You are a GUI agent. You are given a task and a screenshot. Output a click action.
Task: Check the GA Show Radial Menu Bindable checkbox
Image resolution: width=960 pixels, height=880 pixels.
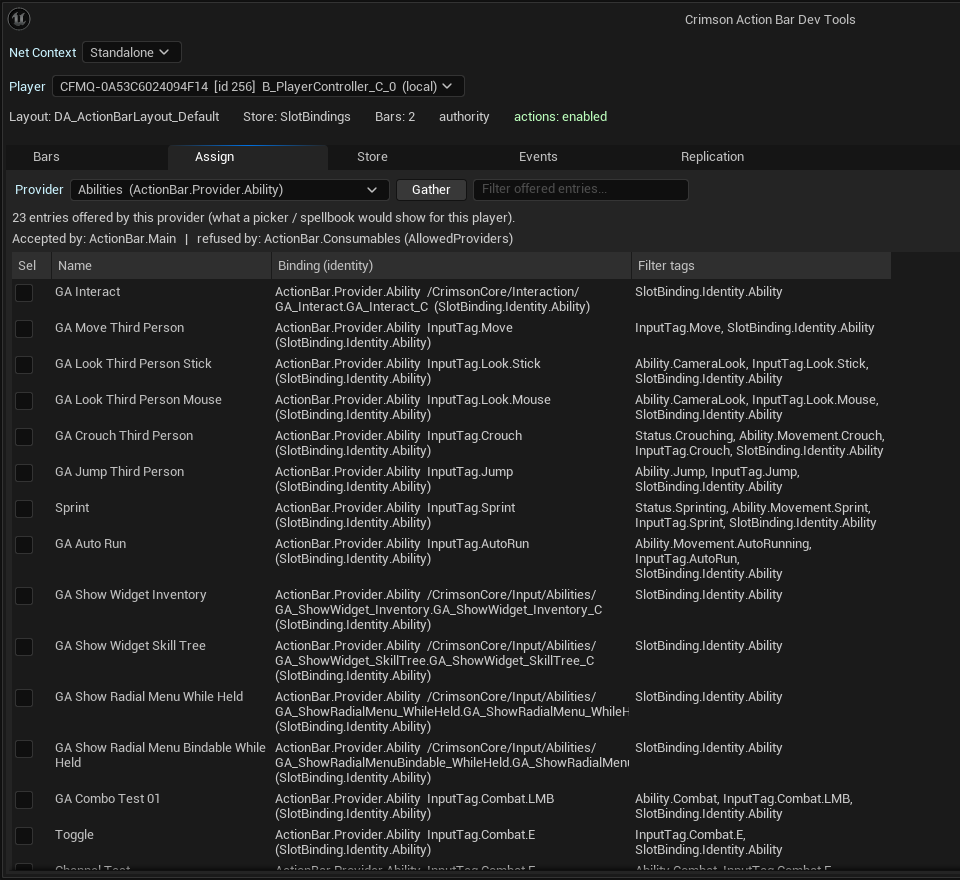(24, 749)
